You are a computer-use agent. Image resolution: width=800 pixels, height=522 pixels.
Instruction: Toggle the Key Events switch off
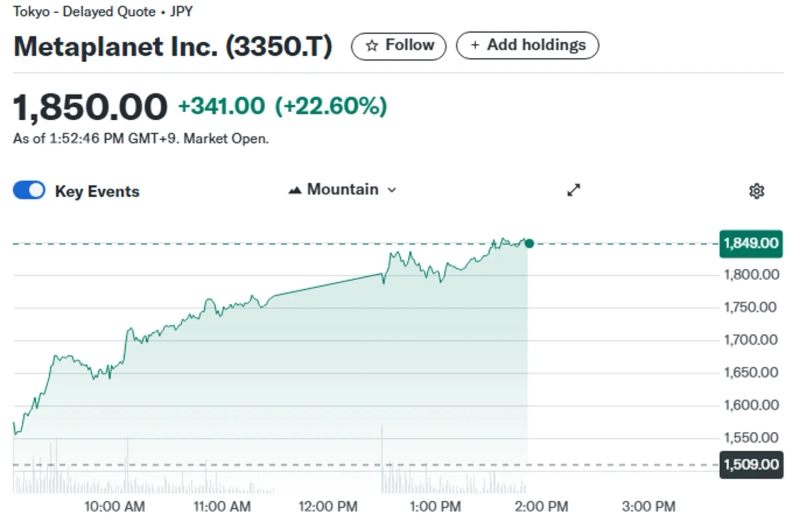pyautogui.click(x=29, y=191)
